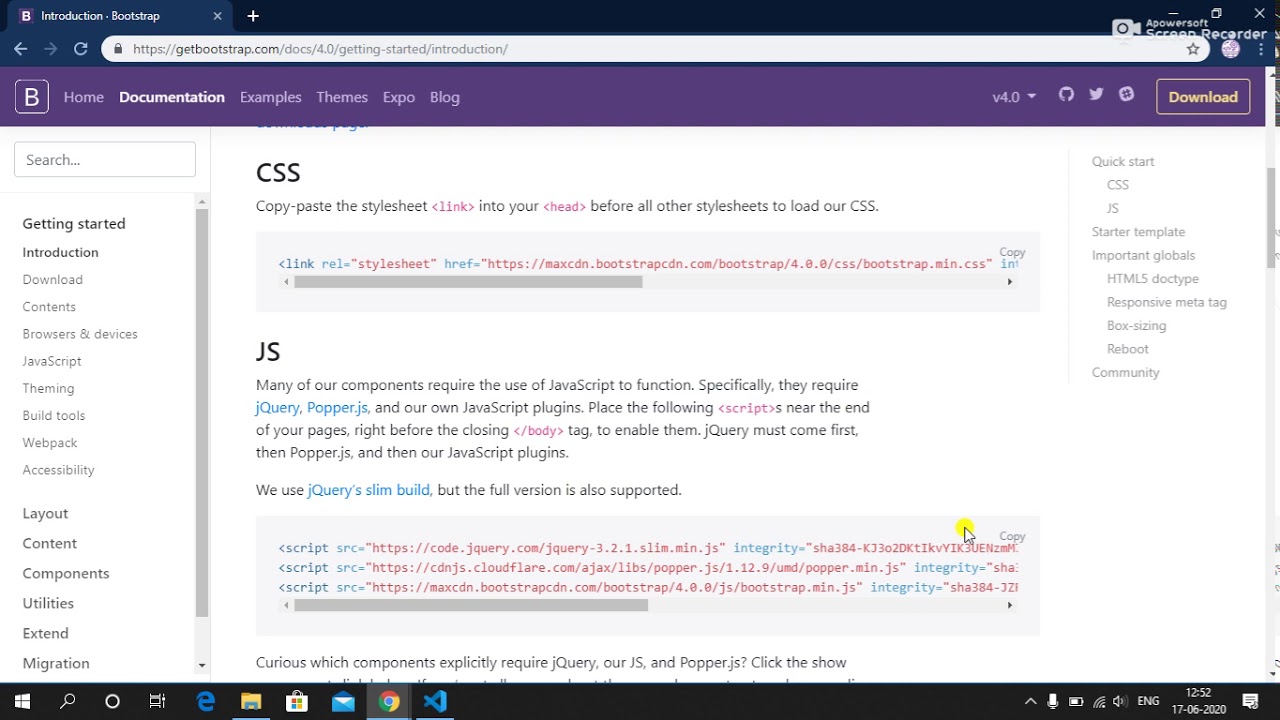The image size is (1280, 720).
Task: Click the browser address bar URL
Action: click(320, 49)
